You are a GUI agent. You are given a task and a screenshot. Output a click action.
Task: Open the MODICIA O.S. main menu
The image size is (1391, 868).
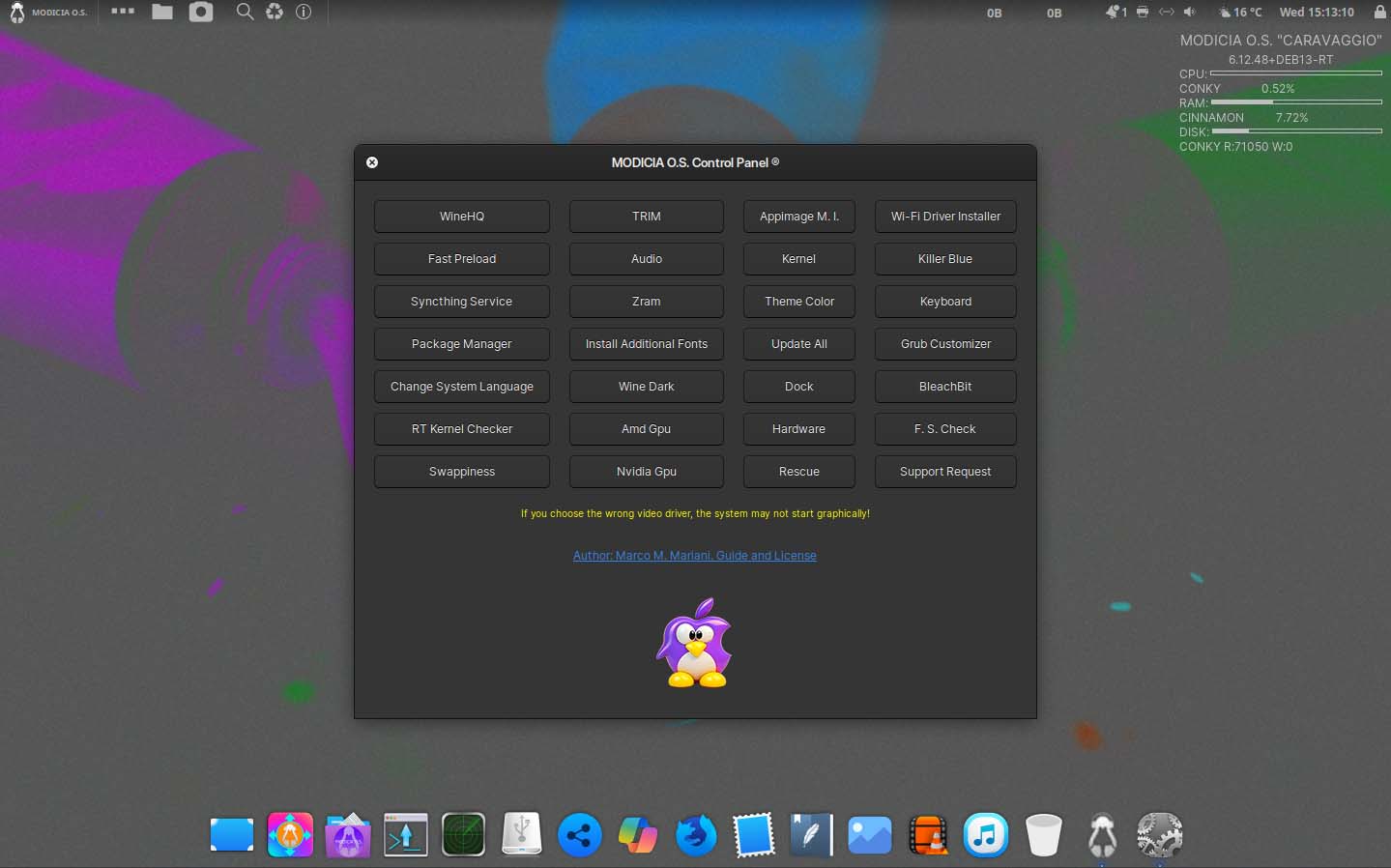(x=47, y=13)
